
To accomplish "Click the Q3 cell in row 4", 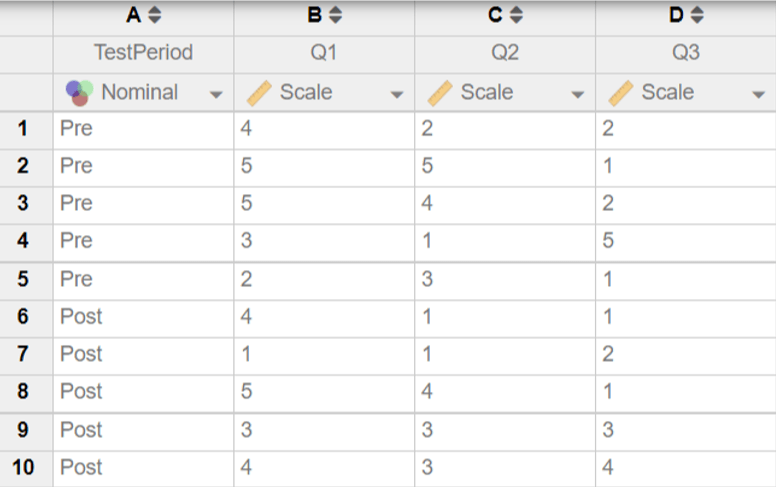I will (685, 240).
